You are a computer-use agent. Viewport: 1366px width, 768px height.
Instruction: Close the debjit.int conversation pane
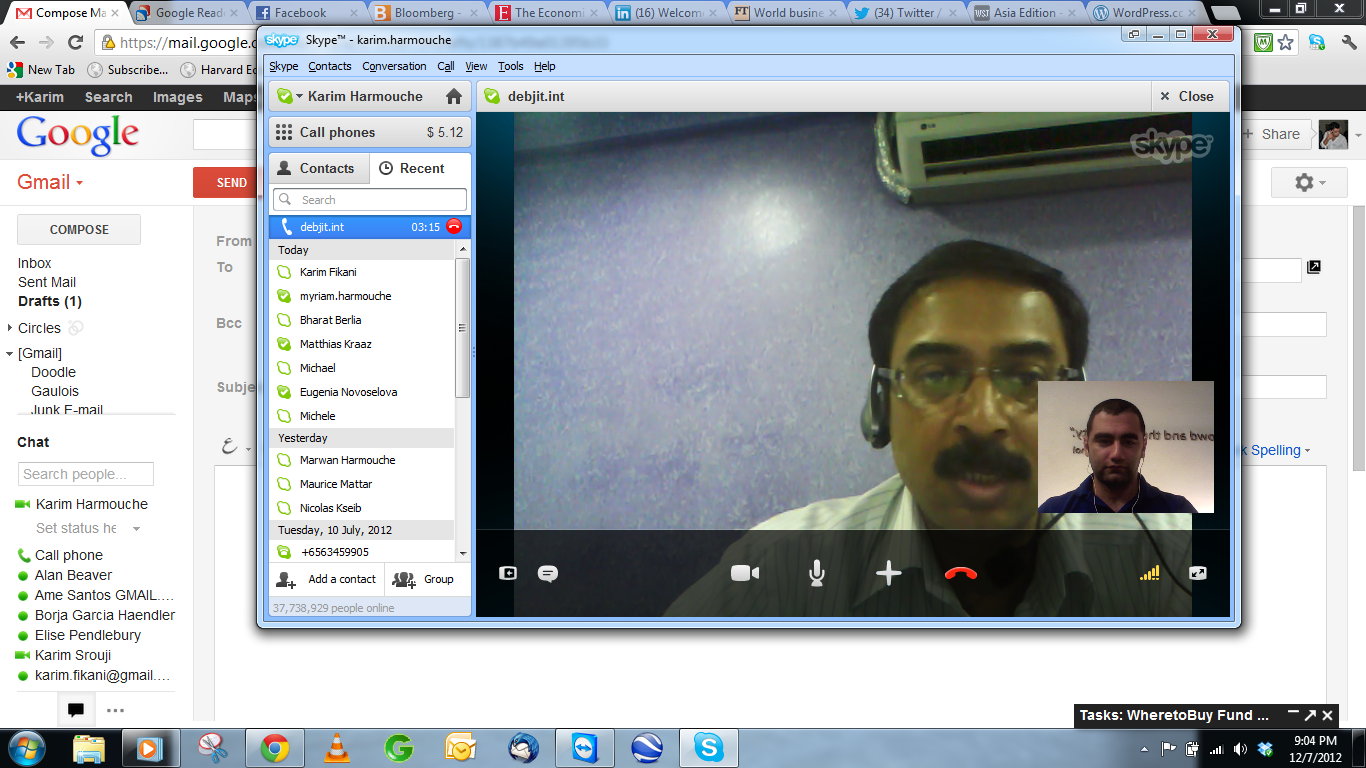[1186, 97]
